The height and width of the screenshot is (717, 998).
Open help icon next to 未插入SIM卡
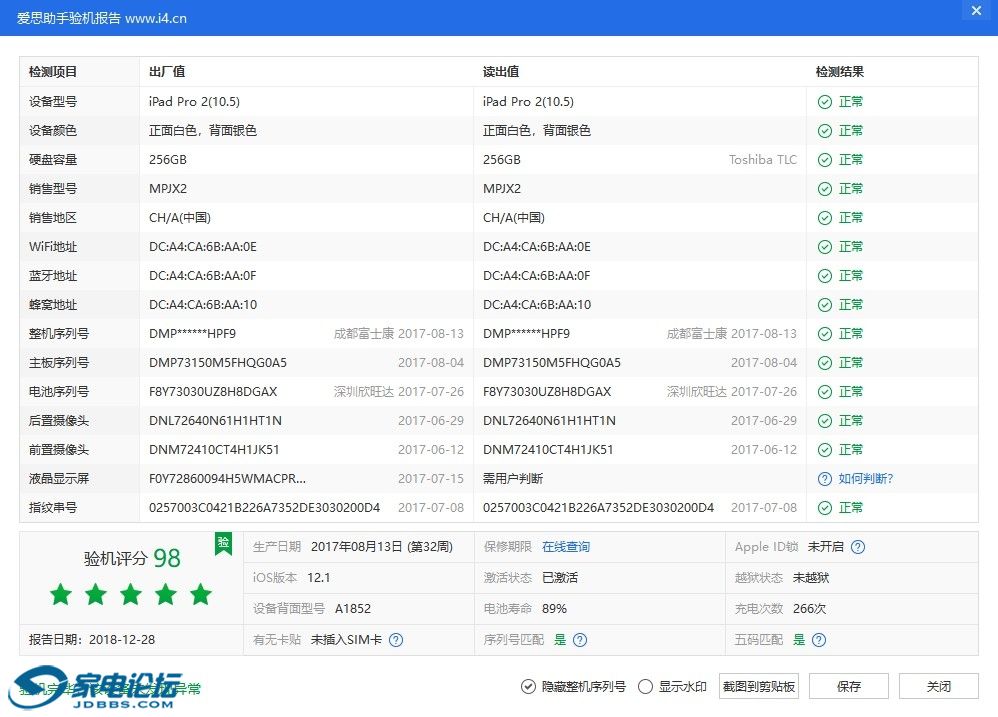click(396, 640)
